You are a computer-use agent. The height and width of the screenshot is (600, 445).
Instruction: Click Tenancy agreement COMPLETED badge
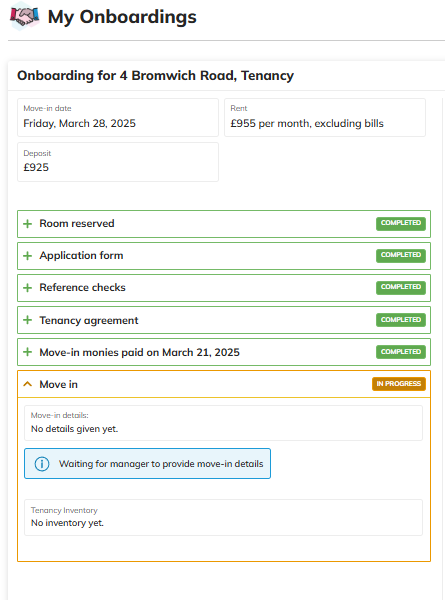click(x=401, y=320)
